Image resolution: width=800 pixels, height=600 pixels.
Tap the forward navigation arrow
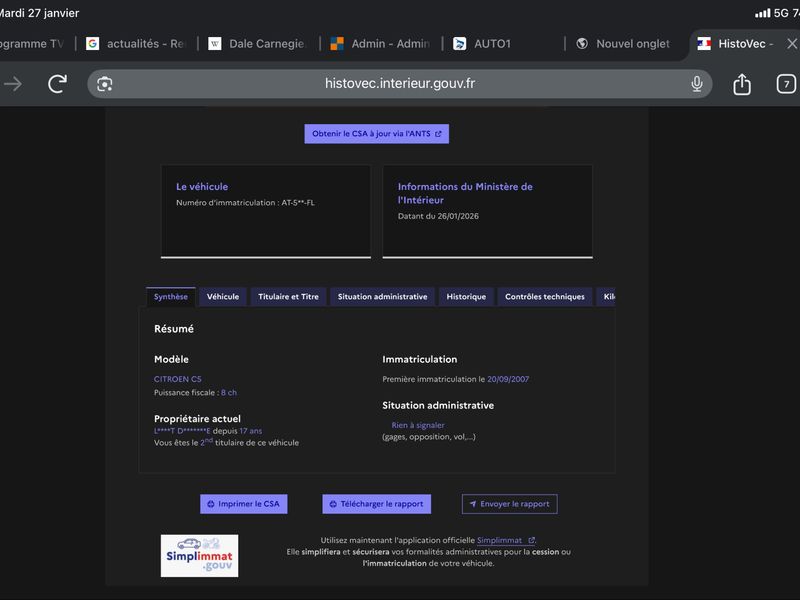tap(13, 84)
